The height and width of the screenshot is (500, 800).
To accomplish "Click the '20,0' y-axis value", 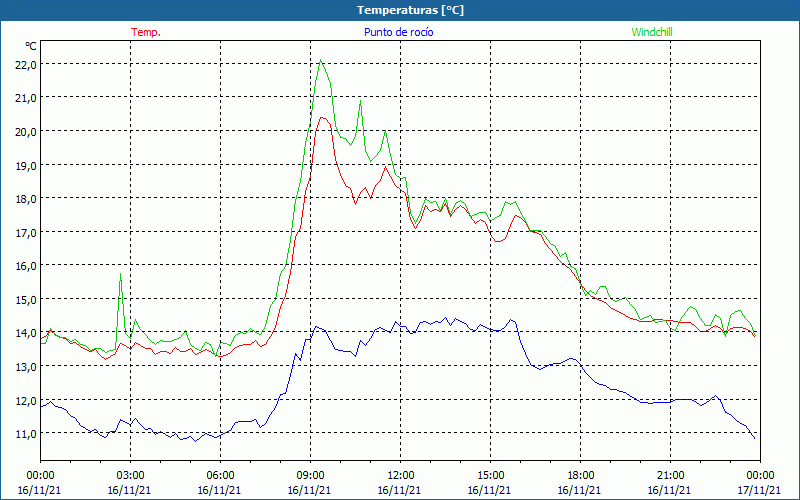I will [x=26, y=132].
